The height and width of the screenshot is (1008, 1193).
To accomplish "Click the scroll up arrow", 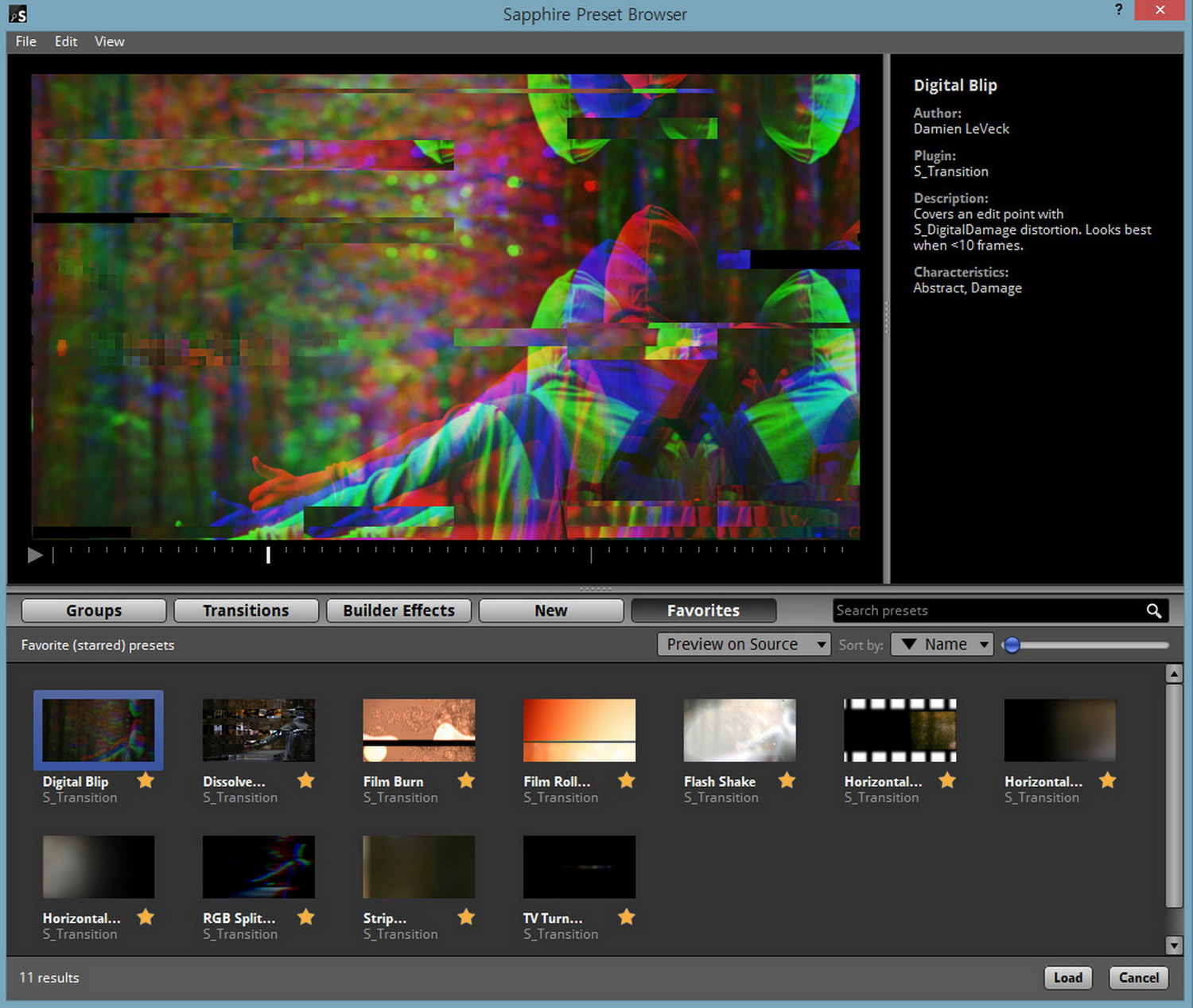I will (x=1174, y=674).
